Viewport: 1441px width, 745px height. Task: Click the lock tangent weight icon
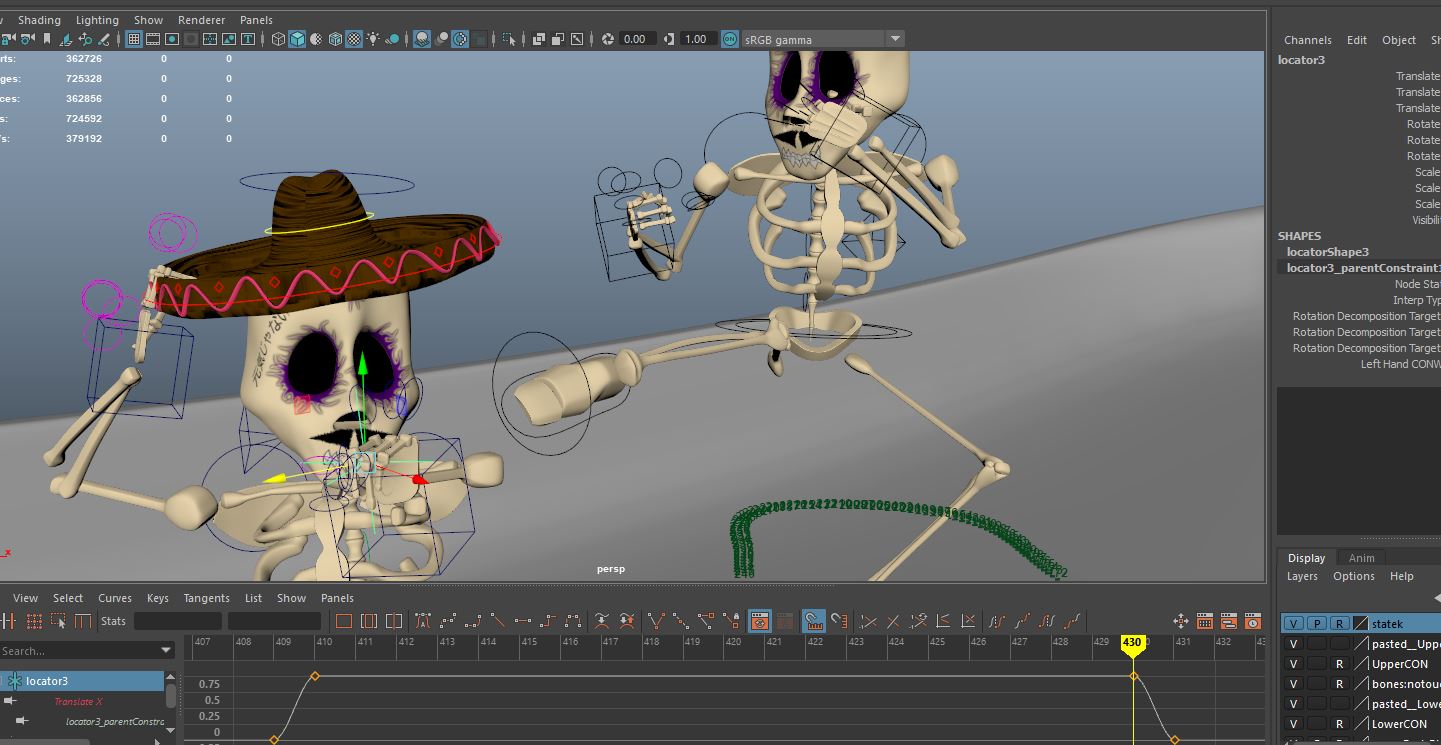tap(730, 621)
